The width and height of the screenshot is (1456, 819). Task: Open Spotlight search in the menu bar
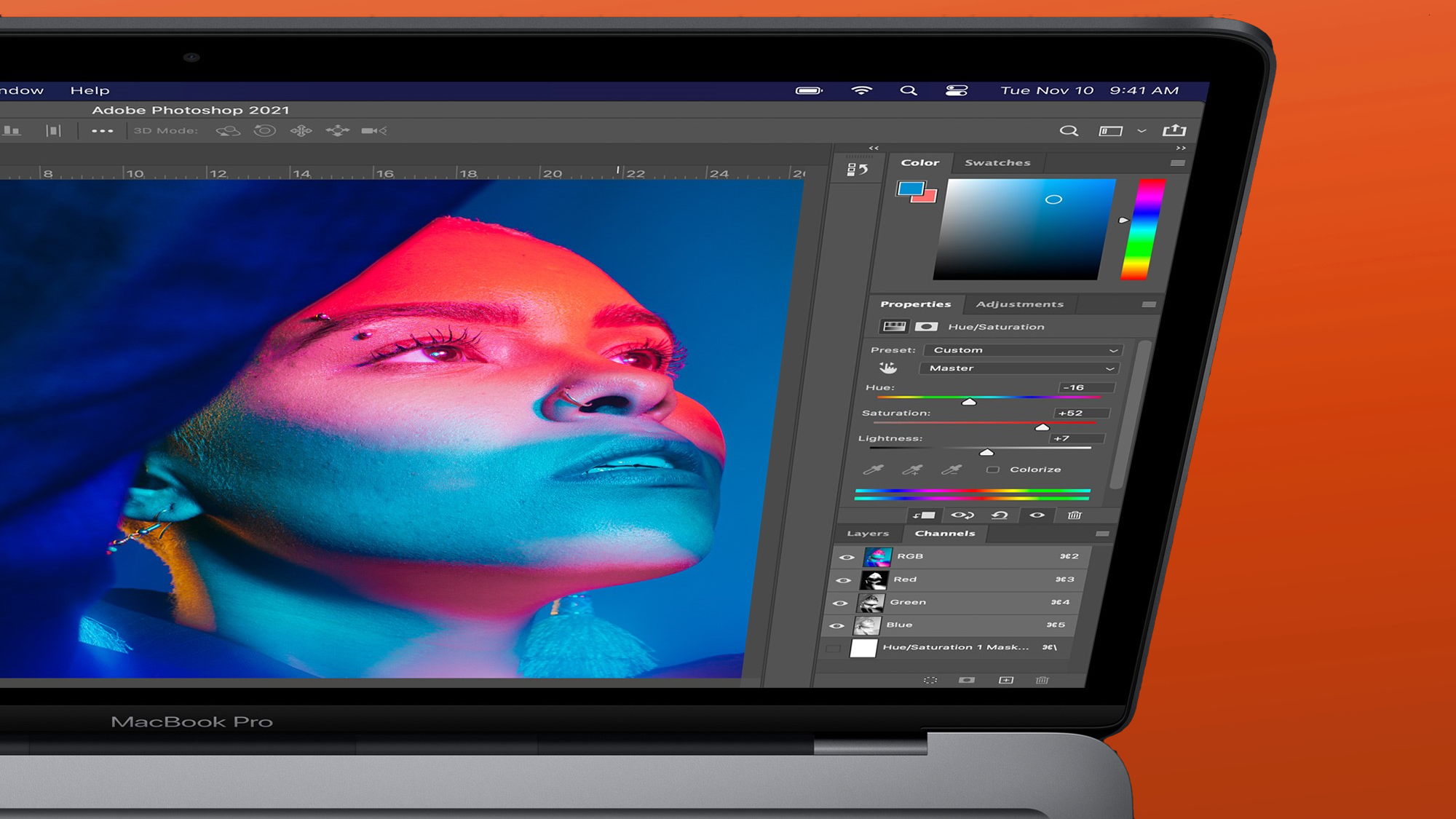pos(908,90)
